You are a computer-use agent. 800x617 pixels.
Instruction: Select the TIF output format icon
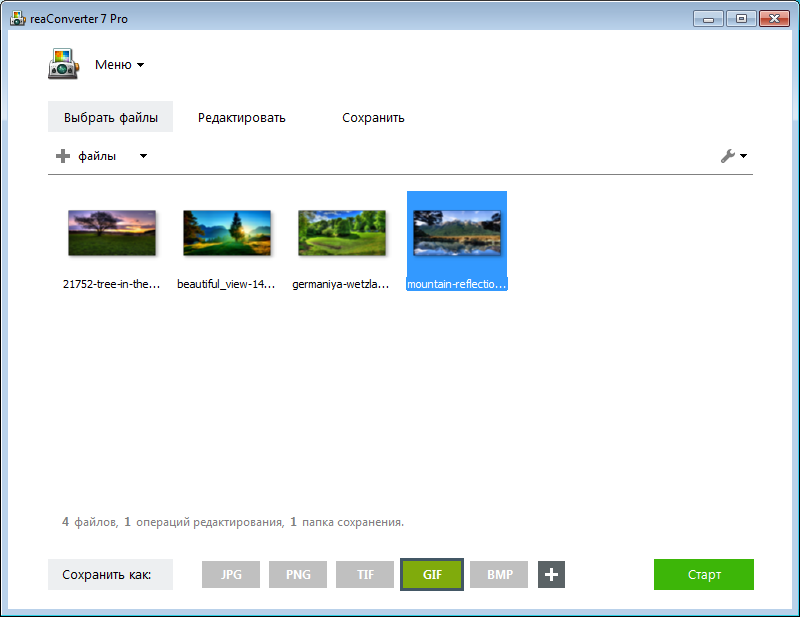coord(364,574)
